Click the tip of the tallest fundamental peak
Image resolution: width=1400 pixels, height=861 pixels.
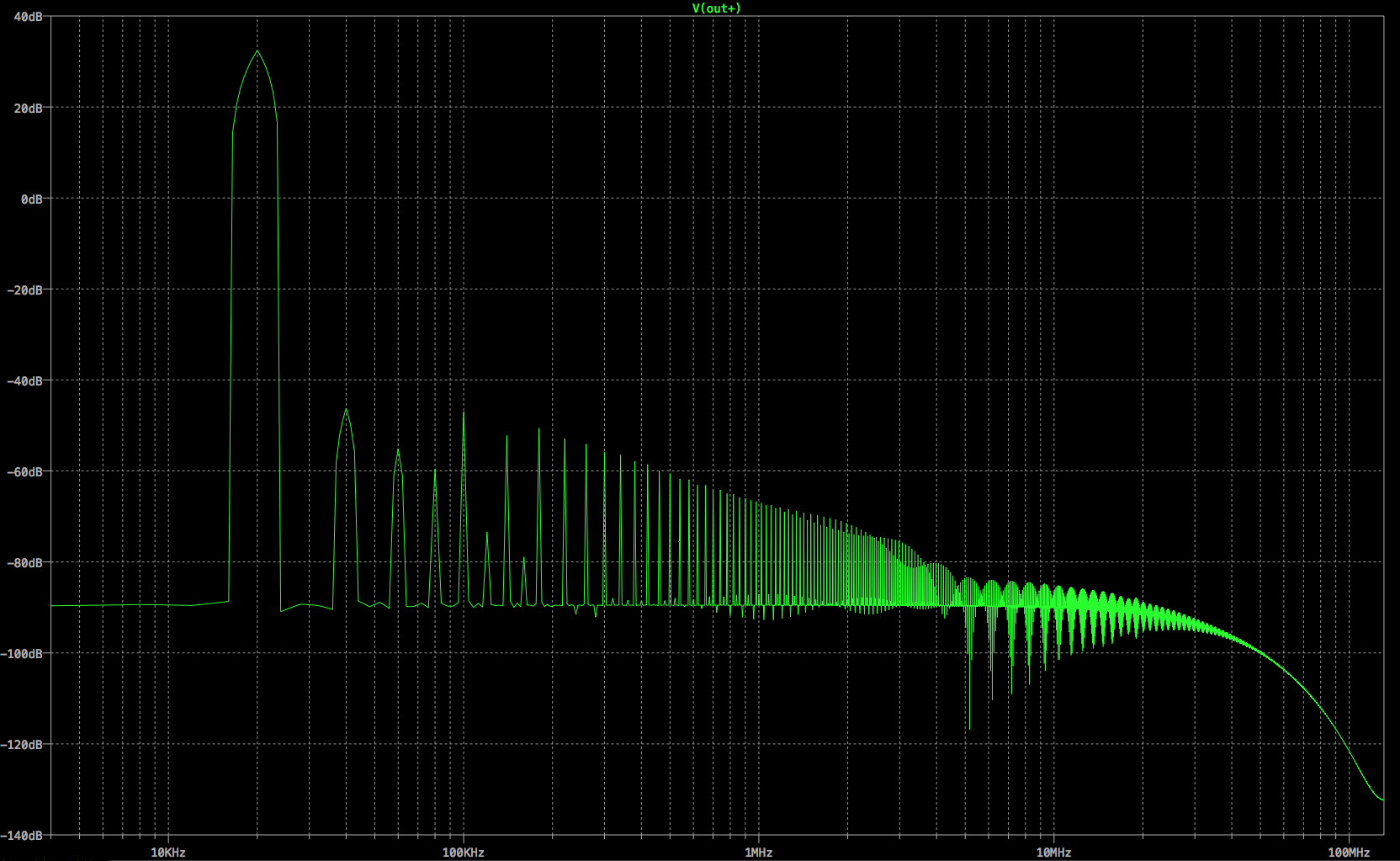[257, 50]
